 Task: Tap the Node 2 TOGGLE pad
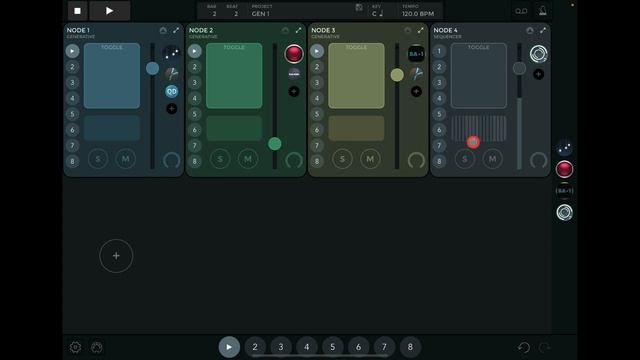234,76
